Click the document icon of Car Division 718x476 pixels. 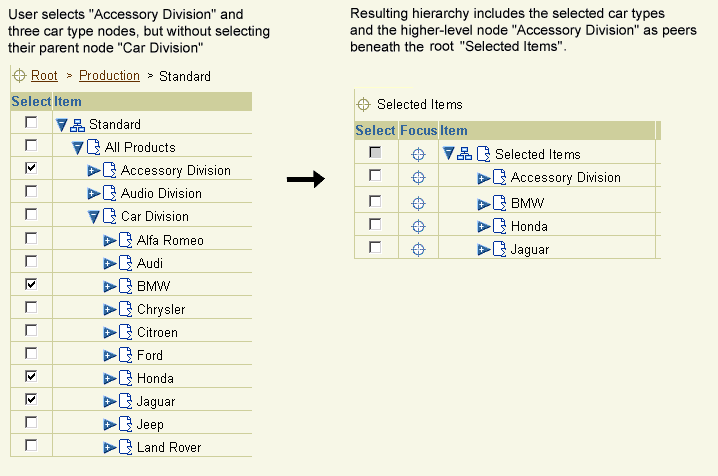(x=109, y=216)
